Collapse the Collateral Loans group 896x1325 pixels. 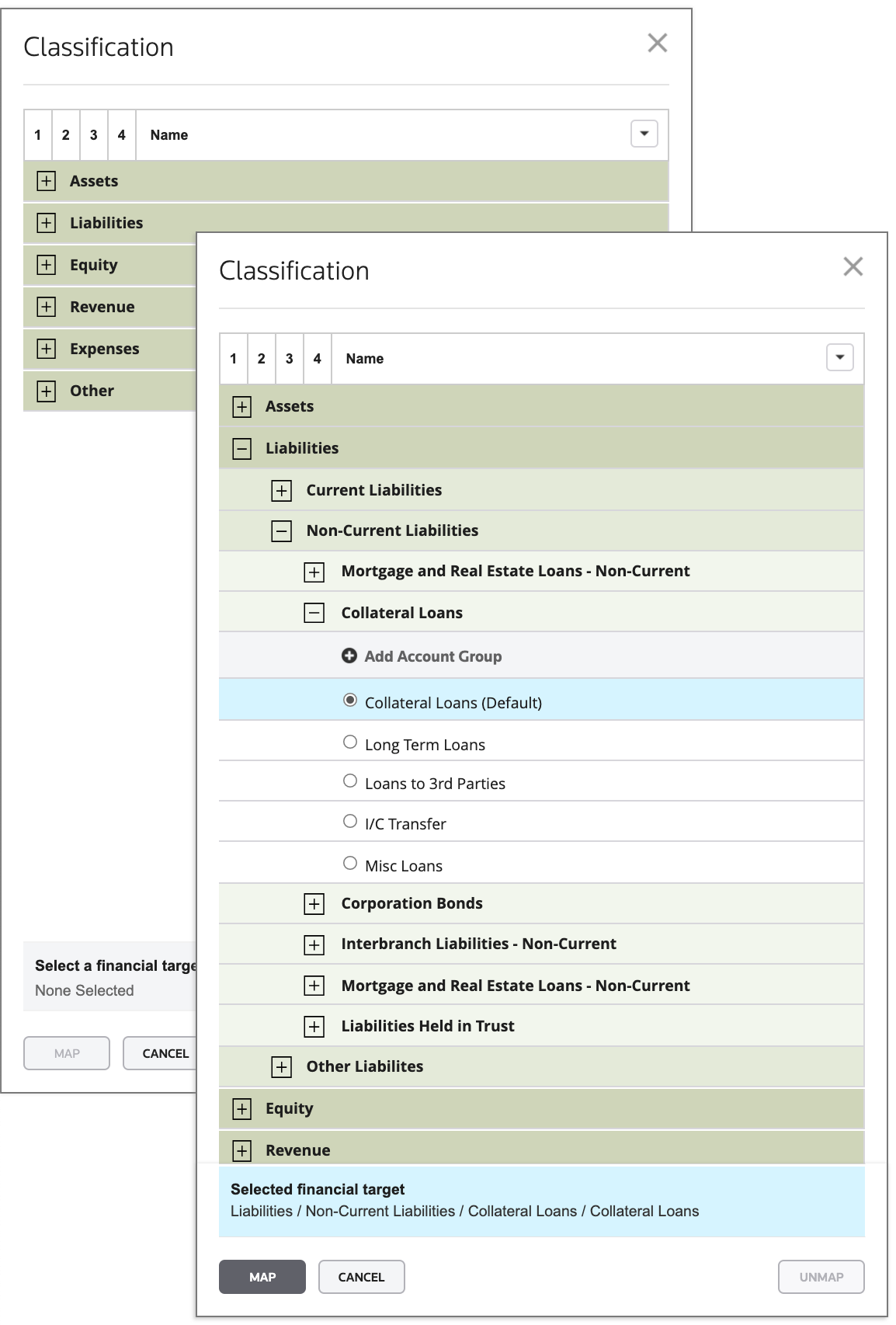pyautogui.click(x=314, y=613)
